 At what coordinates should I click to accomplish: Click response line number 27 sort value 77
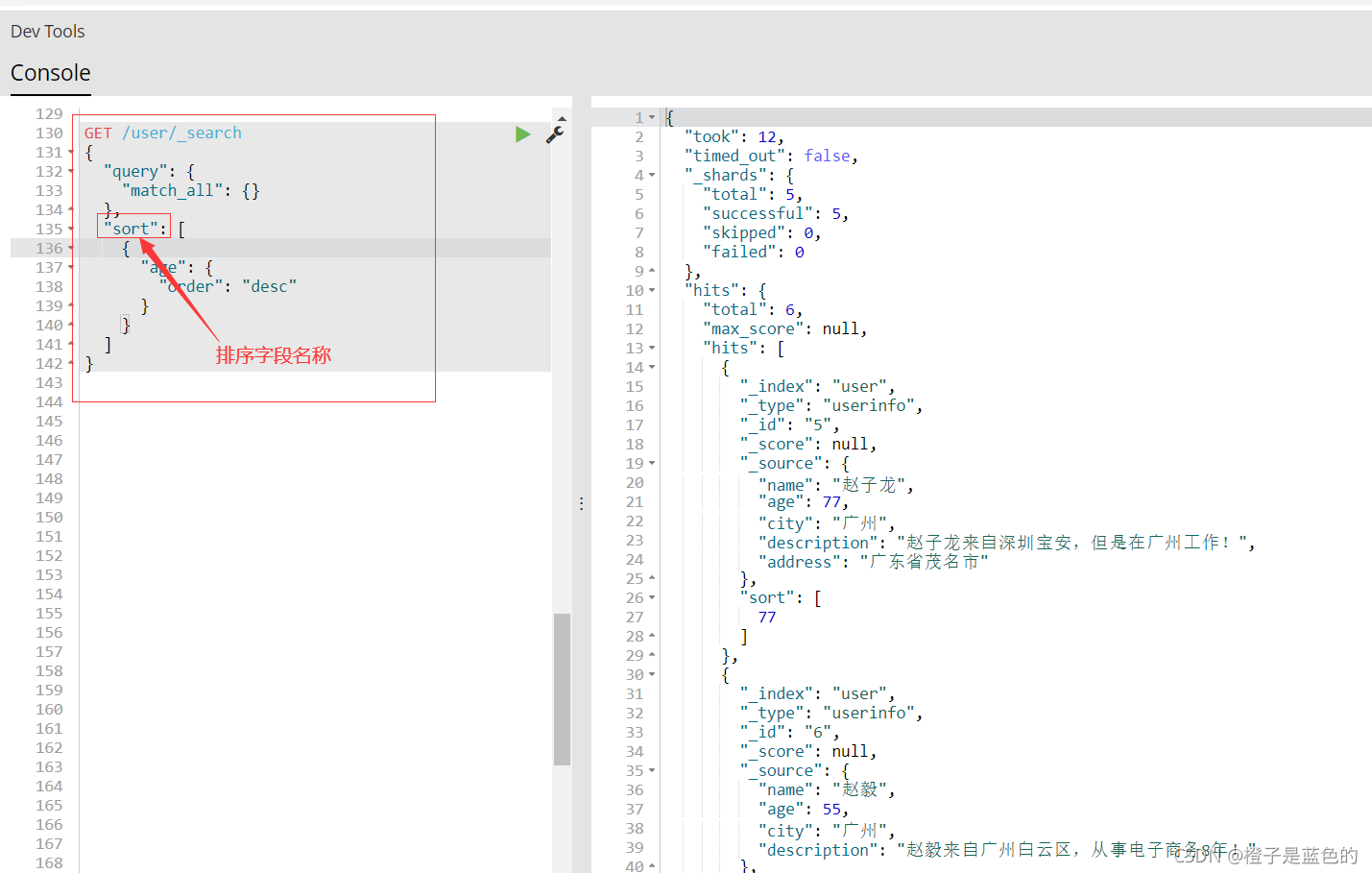(x=767, y=618)
